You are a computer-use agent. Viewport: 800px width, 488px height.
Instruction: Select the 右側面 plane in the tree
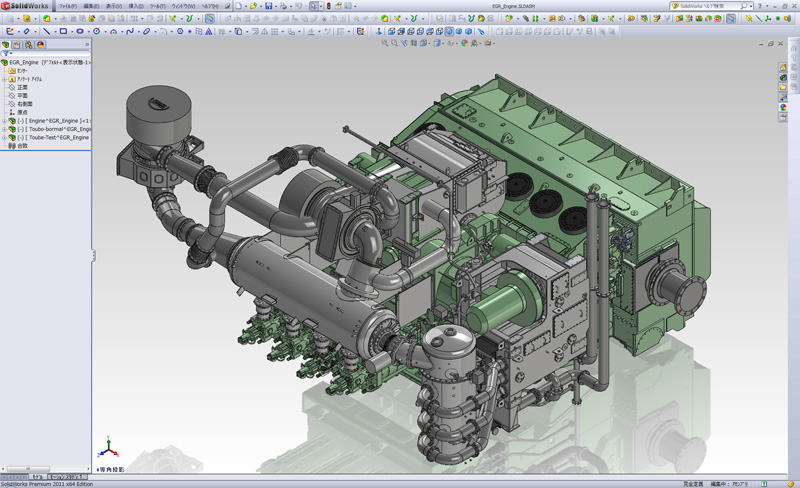[25, 104]
